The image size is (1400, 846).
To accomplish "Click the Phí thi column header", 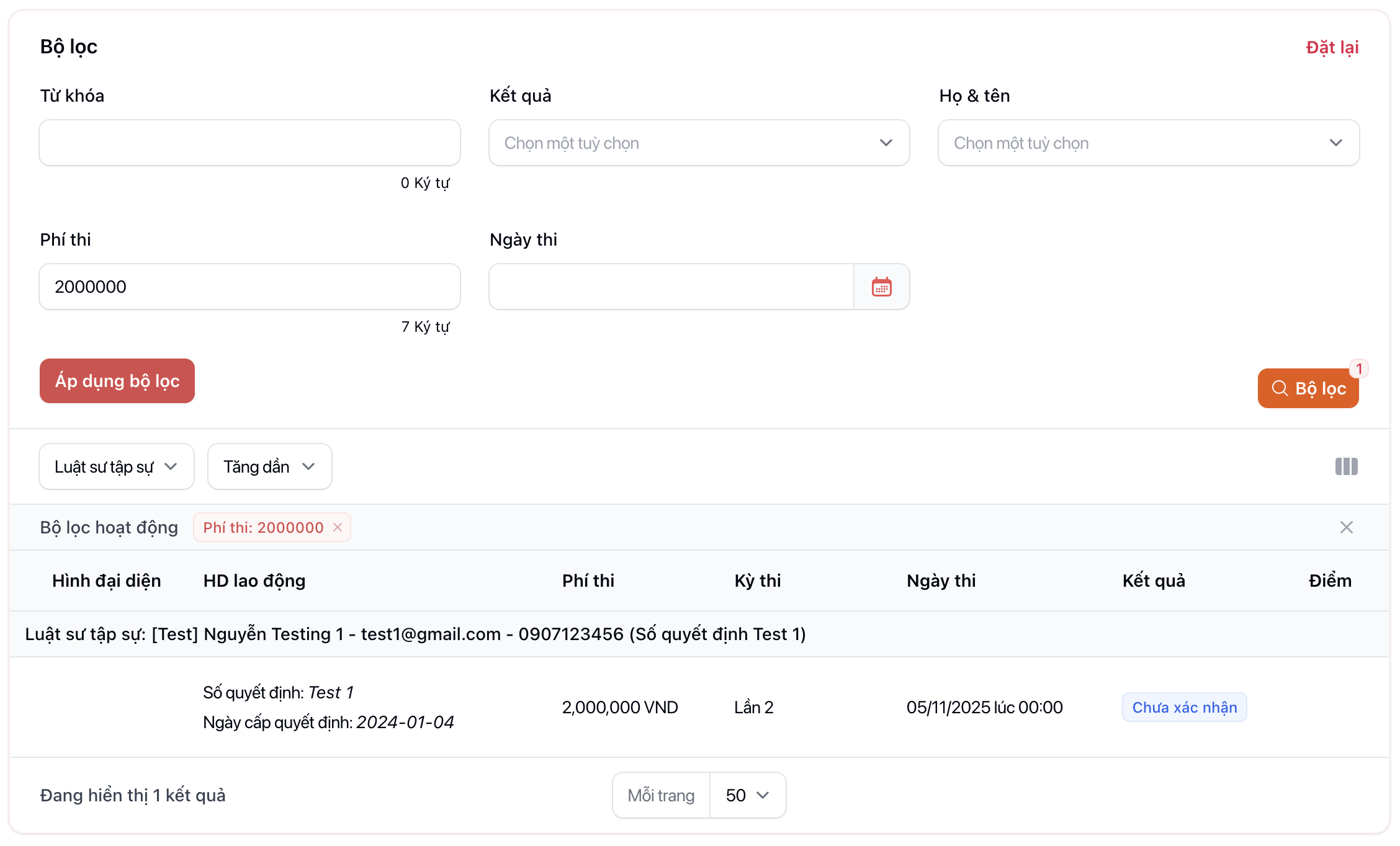I will point(588,581).
